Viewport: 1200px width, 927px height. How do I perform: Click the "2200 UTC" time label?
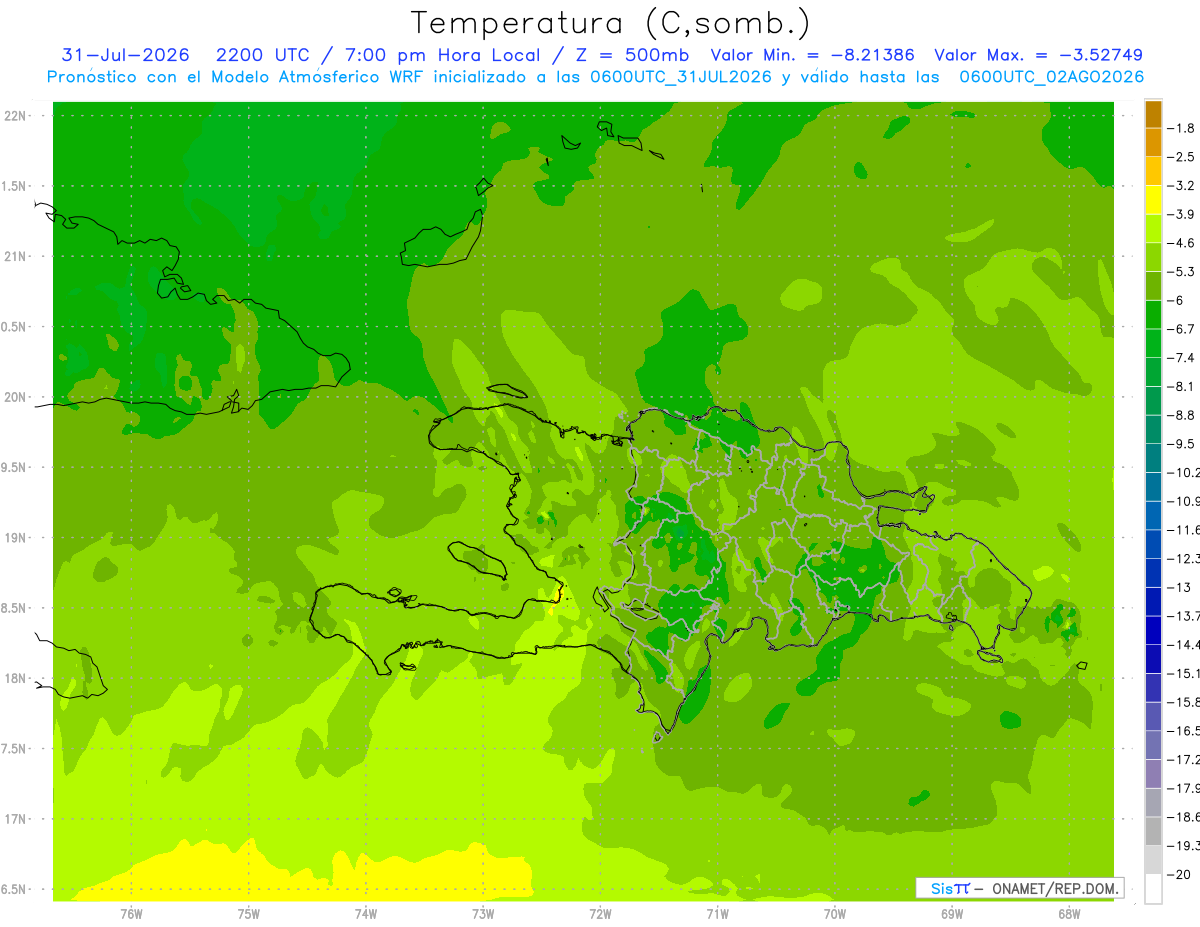point(263,55)
